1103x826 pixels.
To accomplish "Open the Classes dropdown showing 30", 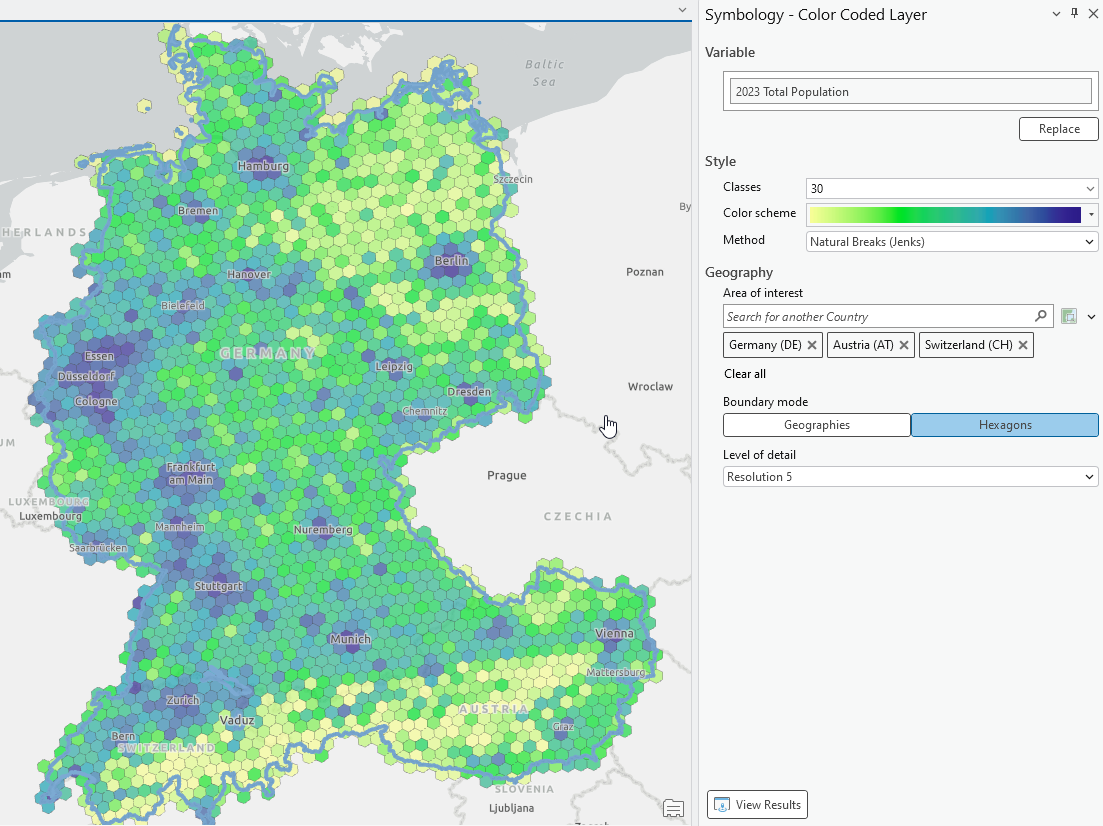I will pyautogui.click(x=952, y=189).
